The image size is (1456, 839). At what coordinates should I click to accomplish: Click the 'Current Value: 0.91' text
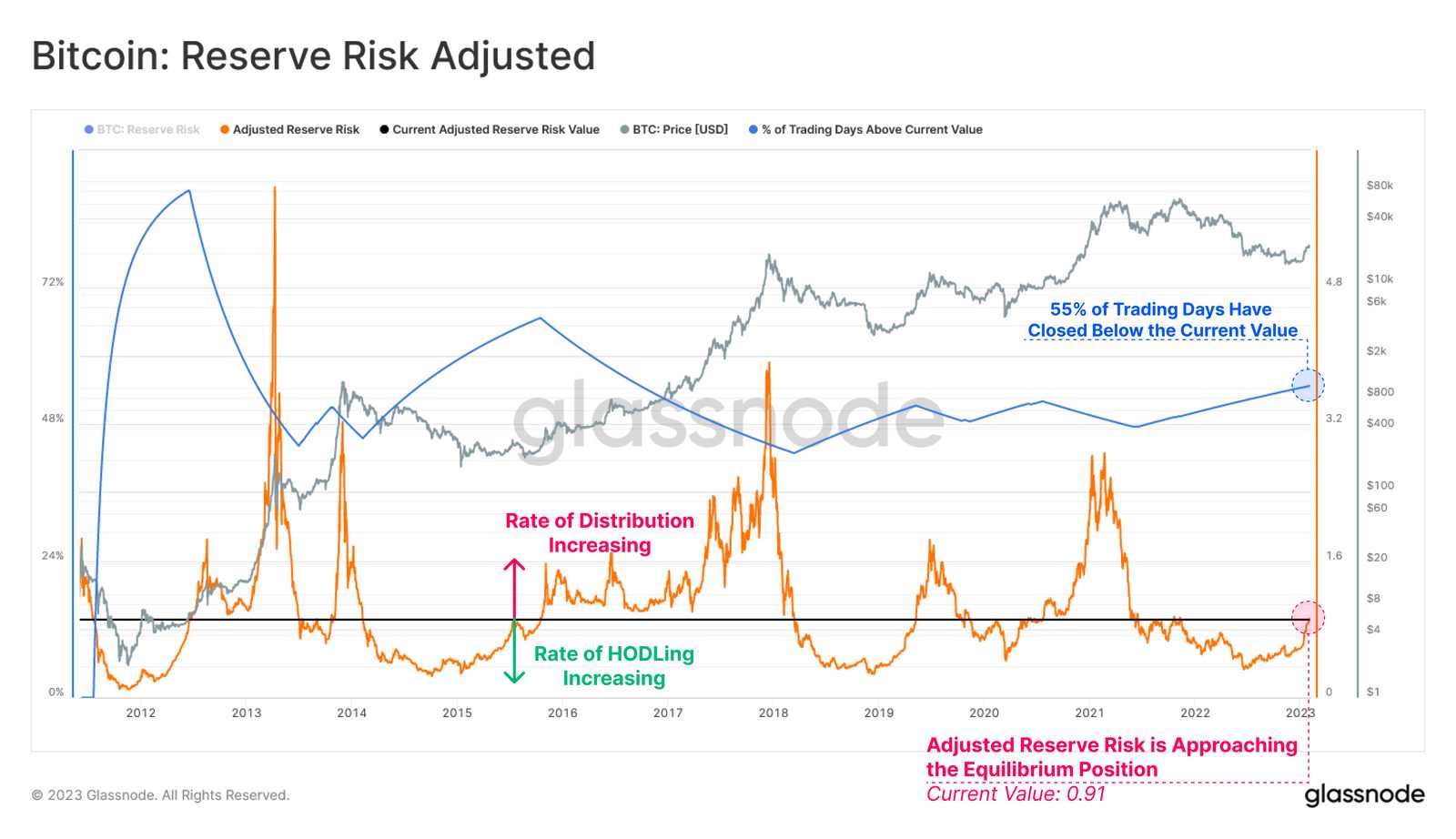click(1016, 794)
